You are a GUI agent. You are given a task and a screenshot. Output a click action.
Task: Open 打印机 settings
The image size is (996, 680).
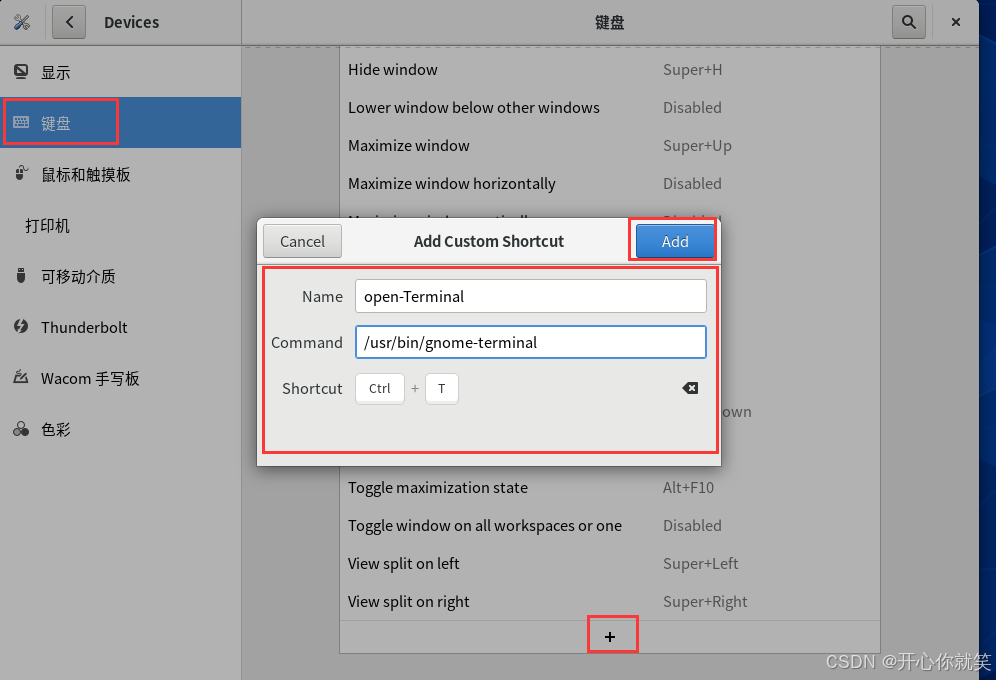[x=121, y=225]
